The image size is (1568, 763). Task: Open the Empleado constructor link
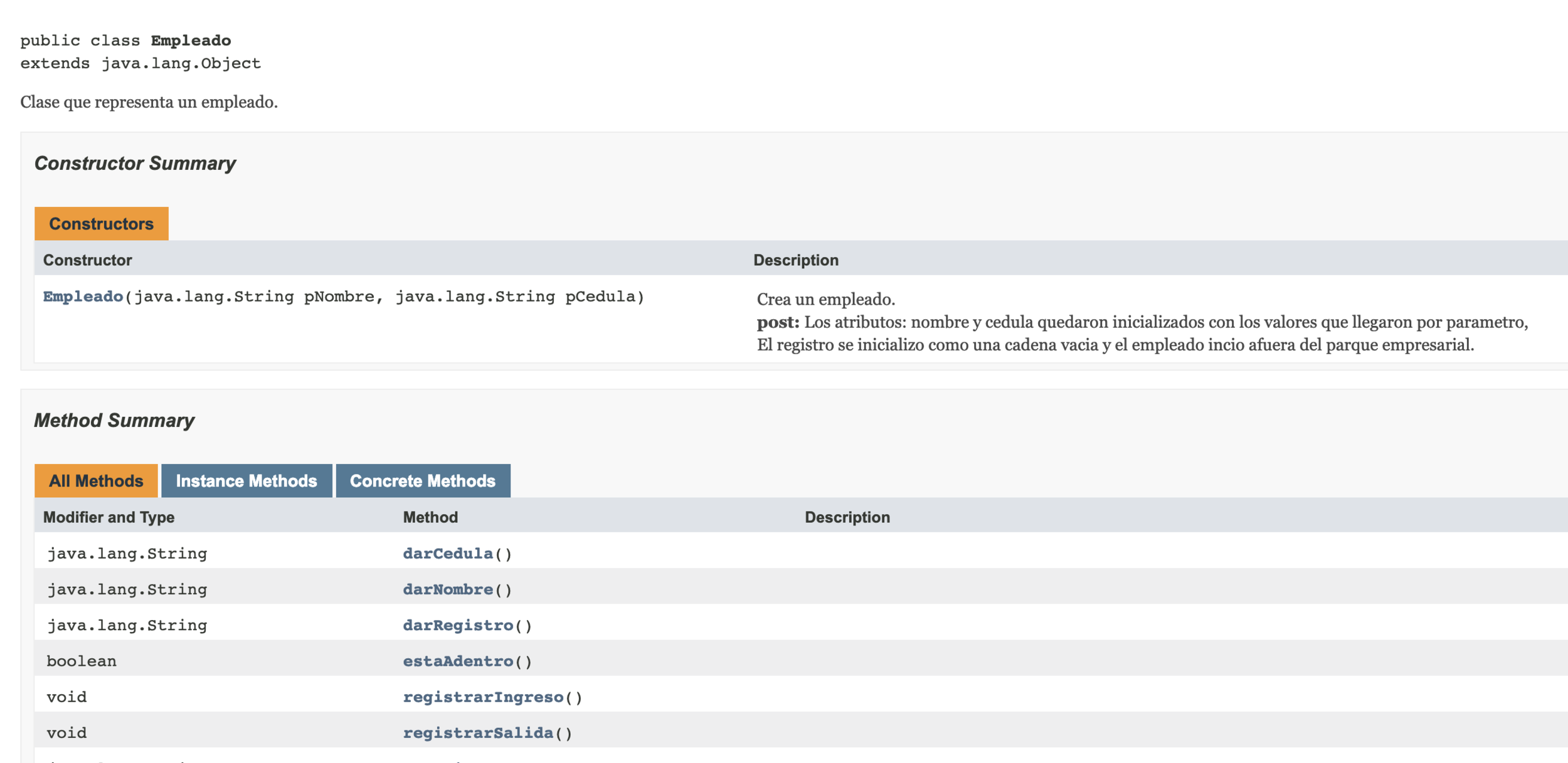pyautogui.click(x=83, y=297)
